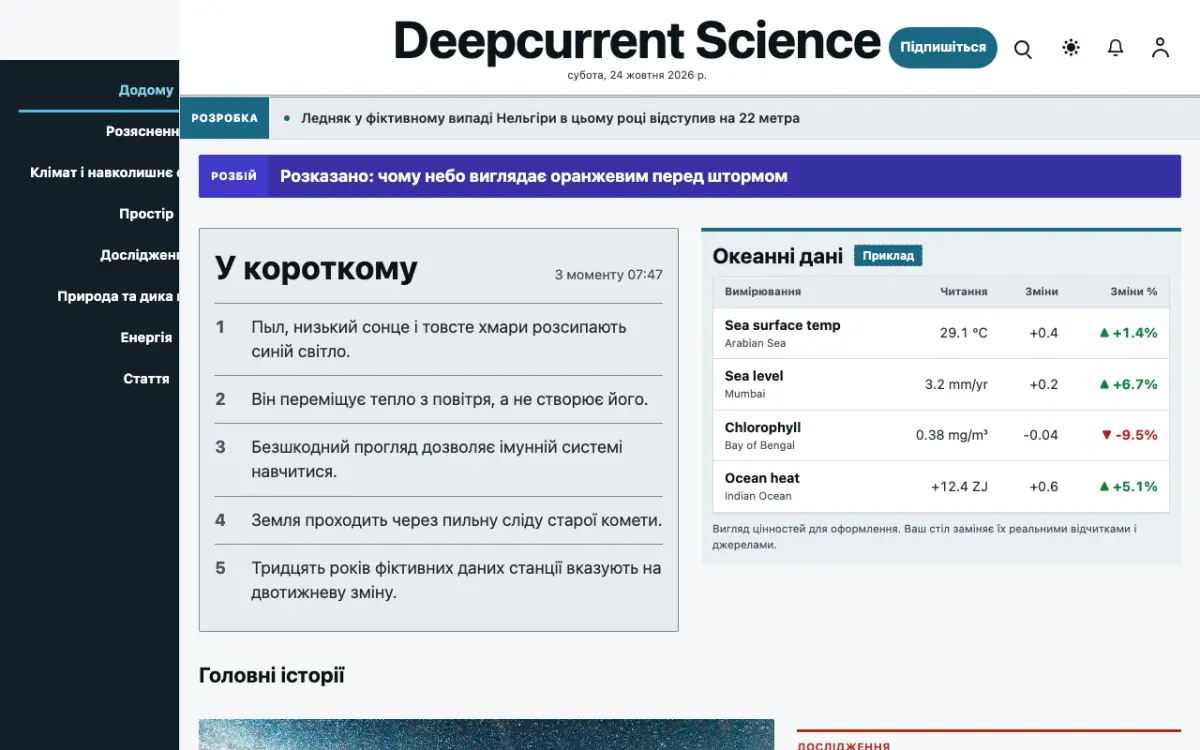Click the Зміни % column header
The height and width of the screenshot is (750, 1200).
(x=1133, y=292)
